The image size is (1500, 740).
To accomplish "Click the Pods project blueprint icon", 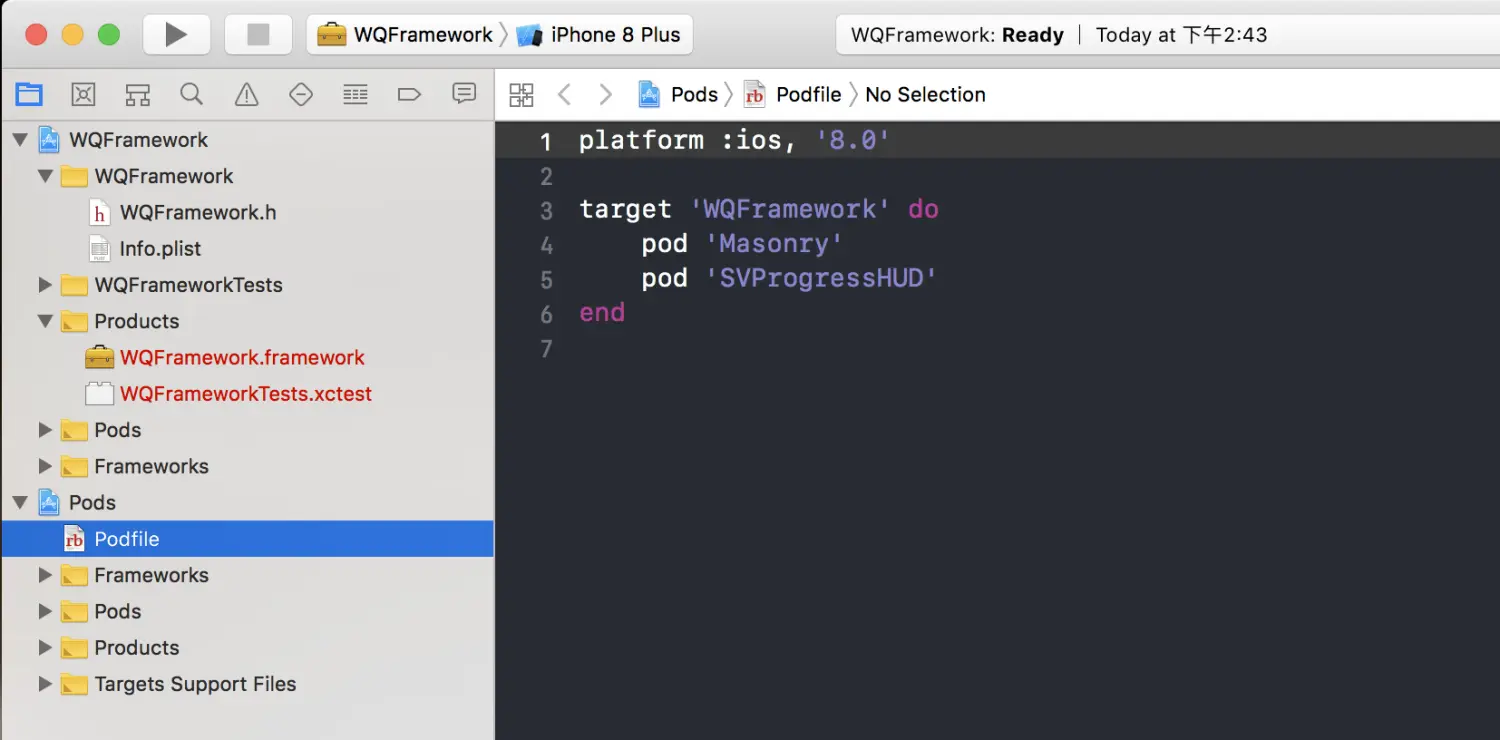I will click(x=49, y=502).
